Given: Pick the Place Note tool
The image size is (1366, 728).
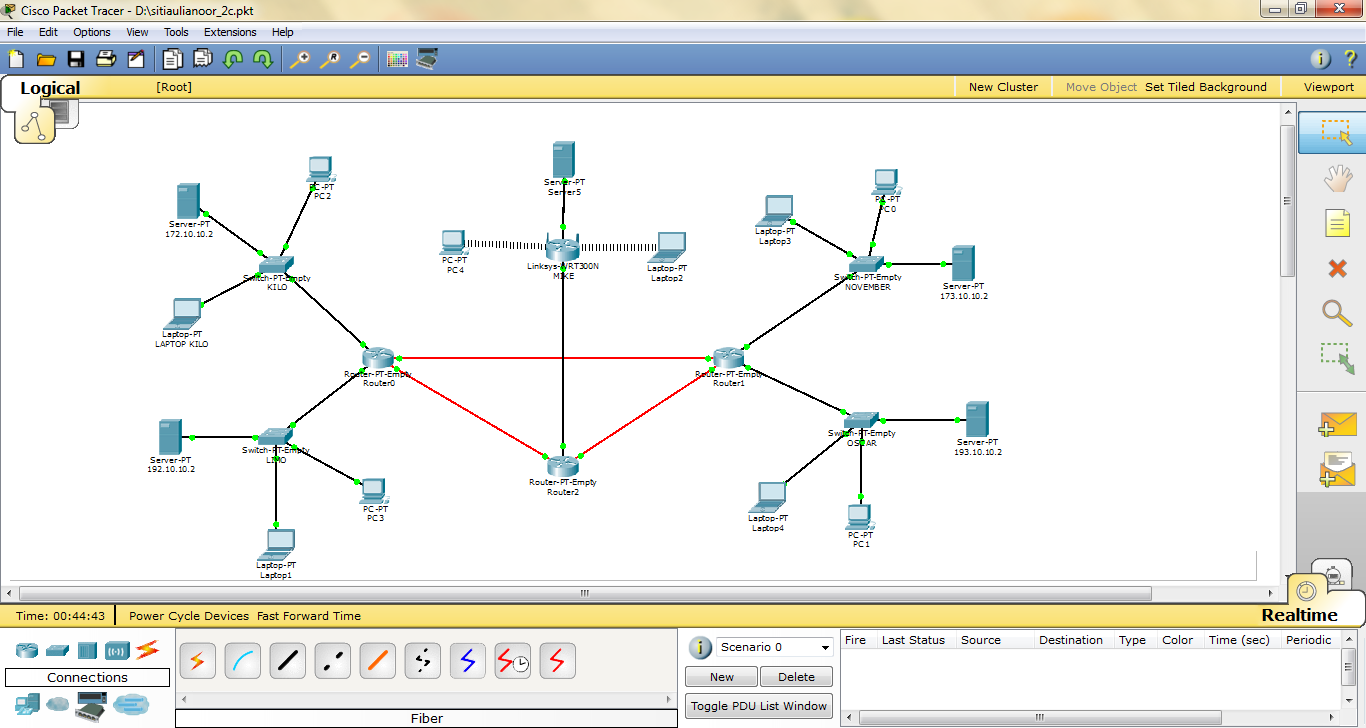Looking at the screenshot, I should click(x=1337, y=223).
